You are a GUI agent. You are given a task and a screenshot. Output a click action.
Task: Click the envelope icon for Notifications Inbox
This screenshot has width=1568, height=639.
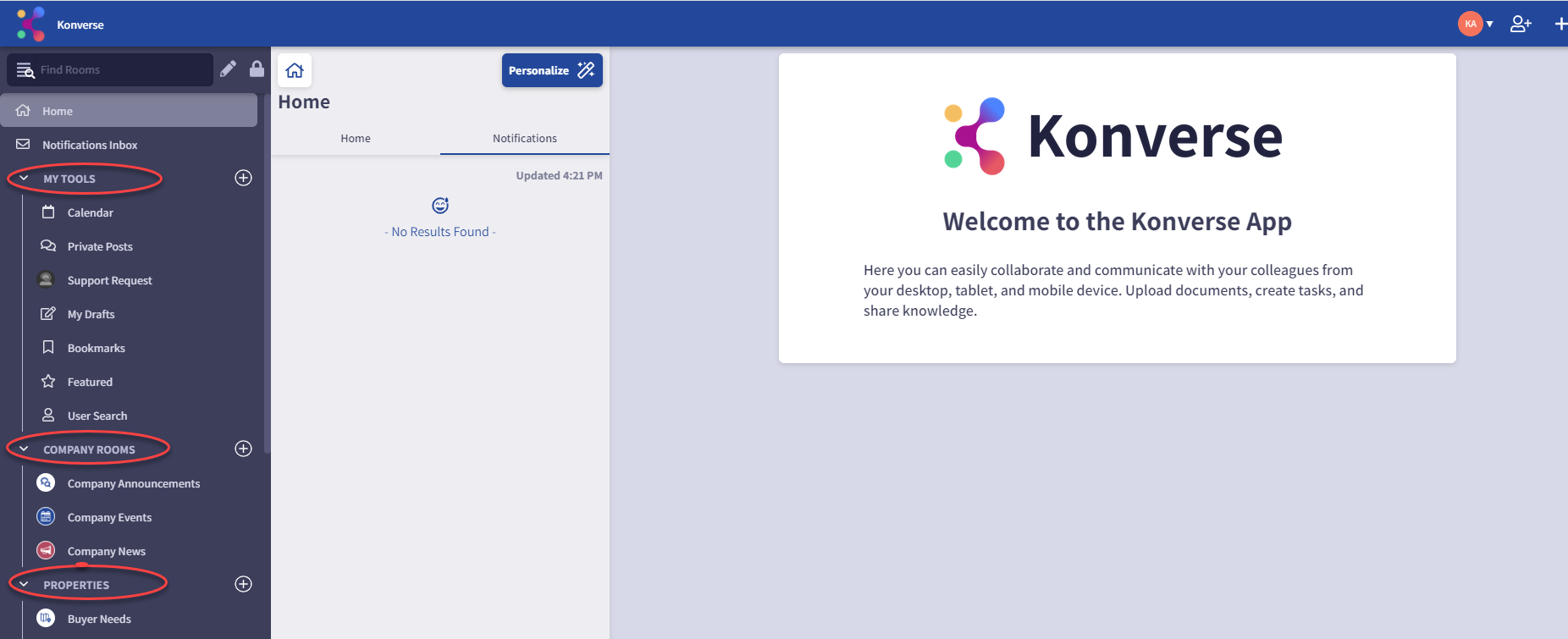pyautogui.click(x=23, y=144)
